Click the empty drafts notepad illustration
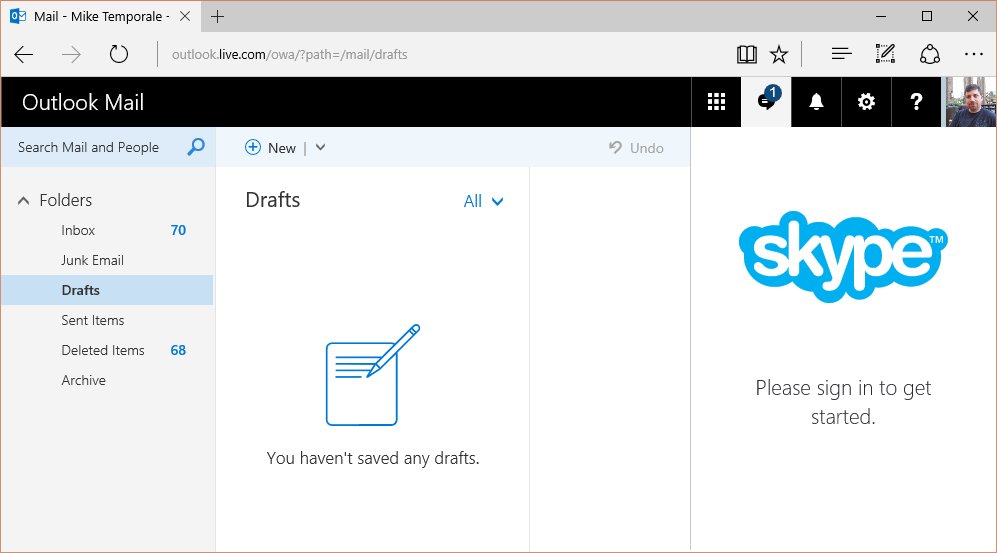The width and height of the screenshot is (997, 553). click(x=373, y=374)
